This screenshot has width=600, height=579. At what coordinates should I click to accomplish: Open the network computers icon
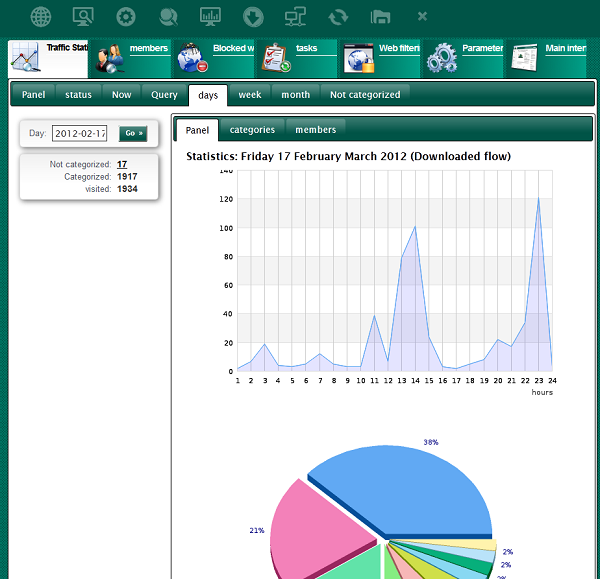(295, 17)
